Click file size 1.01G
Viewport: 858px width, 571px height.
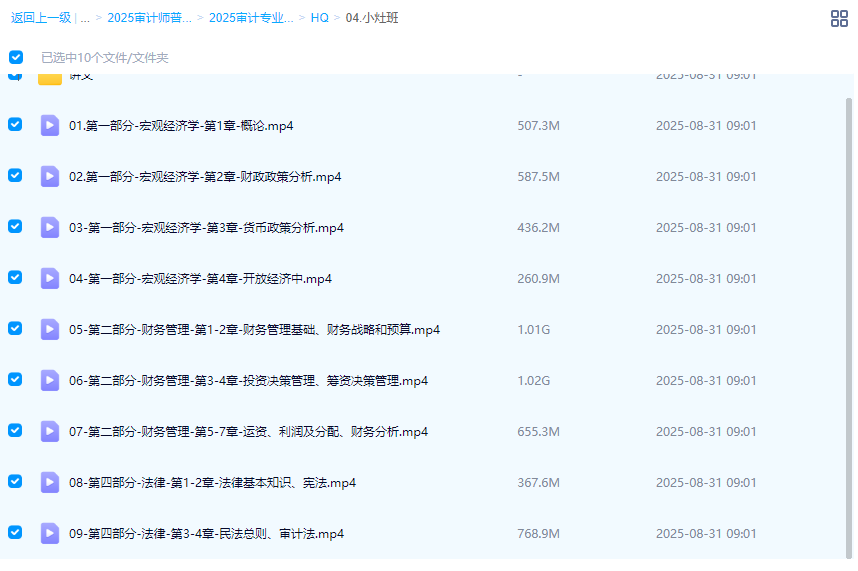(534, 330)
